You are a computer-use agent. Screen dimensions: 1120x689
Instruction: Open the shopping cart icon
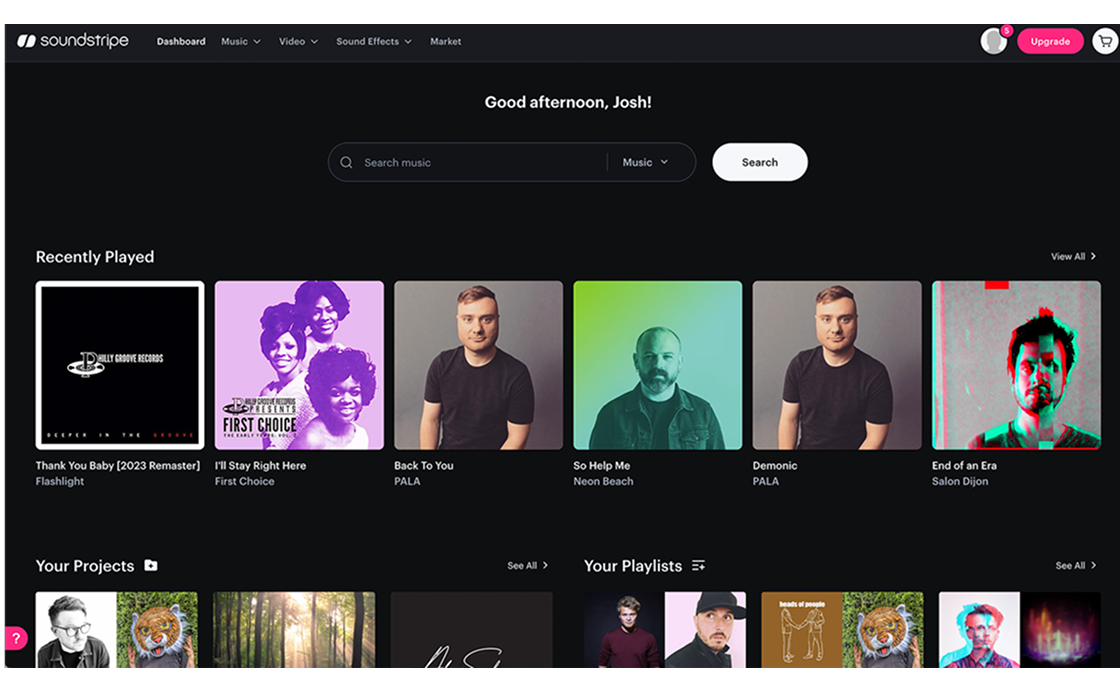[1105, 41]
